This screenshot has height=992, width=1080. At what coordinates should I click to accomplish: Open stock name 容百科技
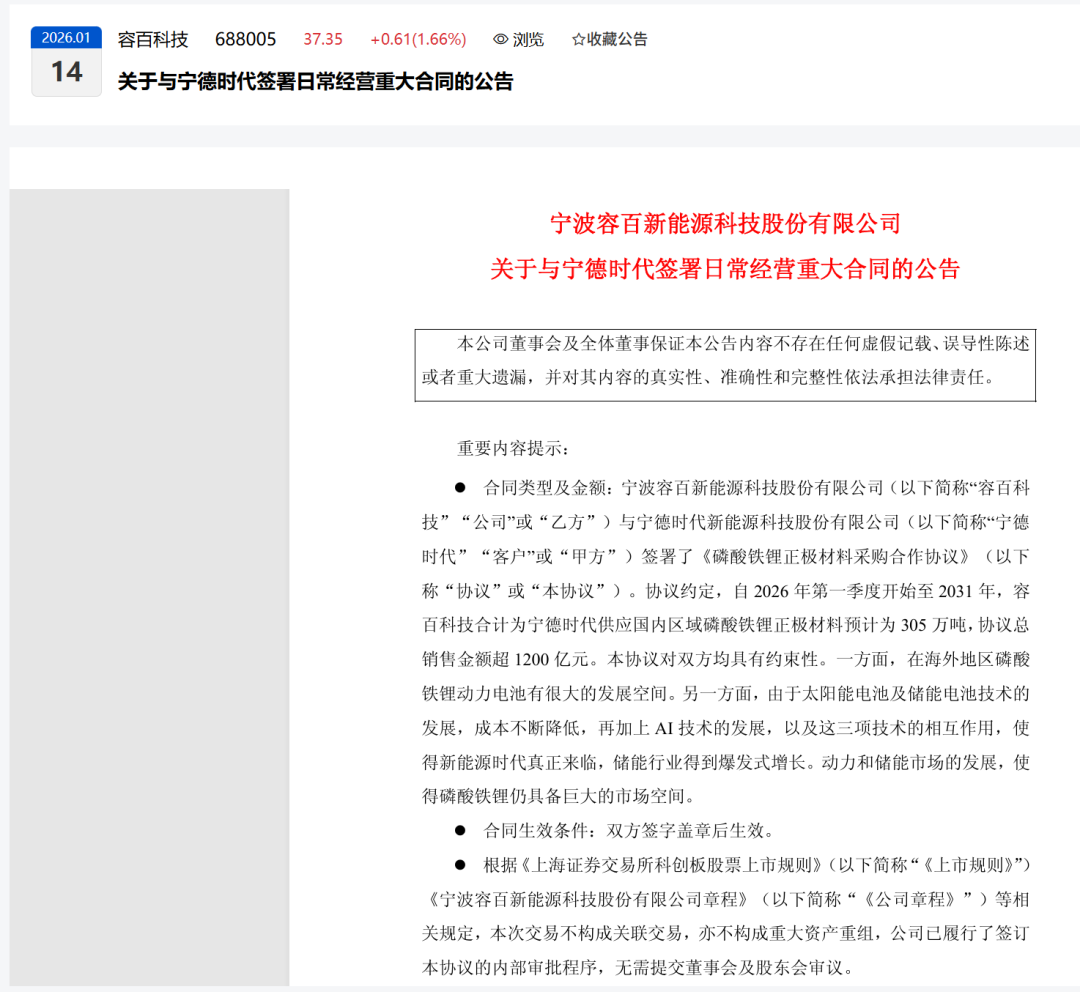153,39
